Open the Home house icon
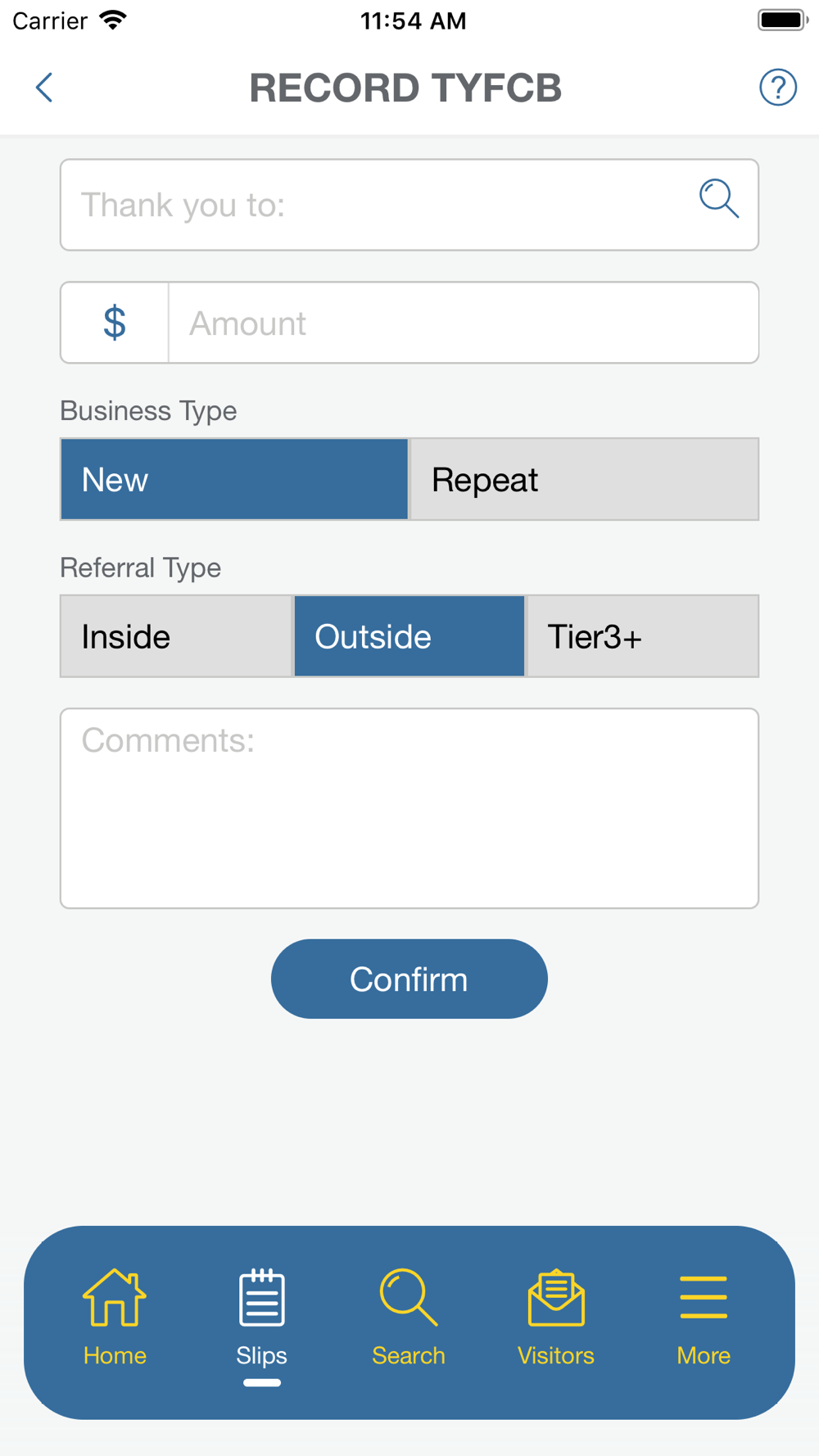 (x=115, y=1297)
